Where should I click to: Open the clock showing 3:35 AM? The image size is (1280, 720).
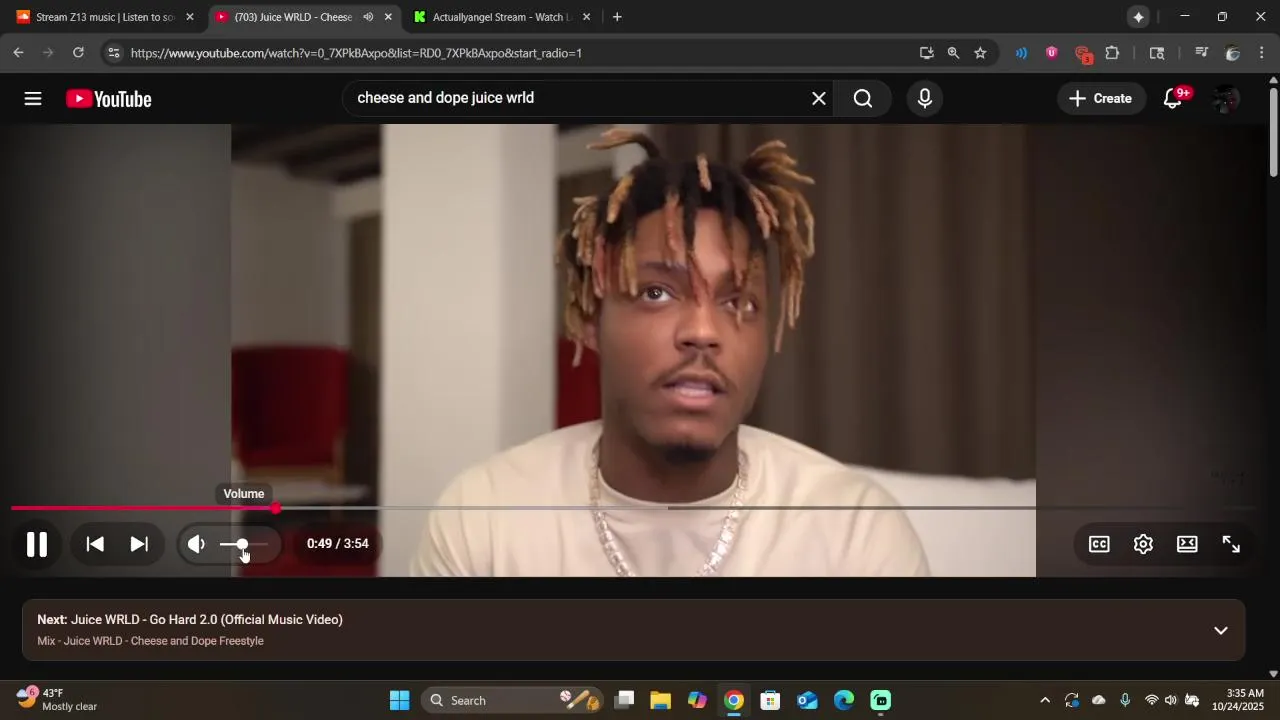[x=1238, y=700]
